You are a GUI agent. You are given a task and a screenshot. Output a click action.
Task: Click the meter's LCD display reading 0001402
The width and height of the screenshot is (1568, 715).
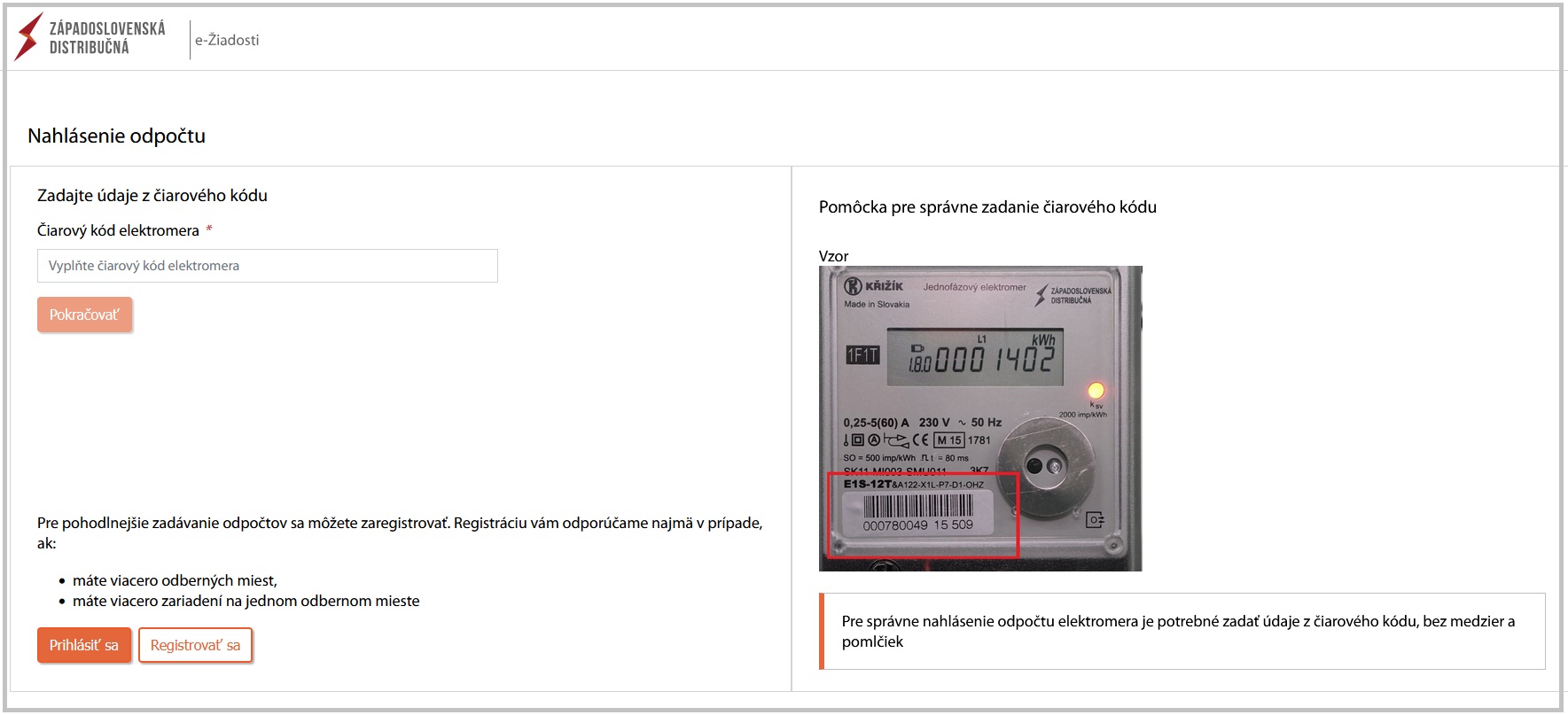(x=975, y=357)
